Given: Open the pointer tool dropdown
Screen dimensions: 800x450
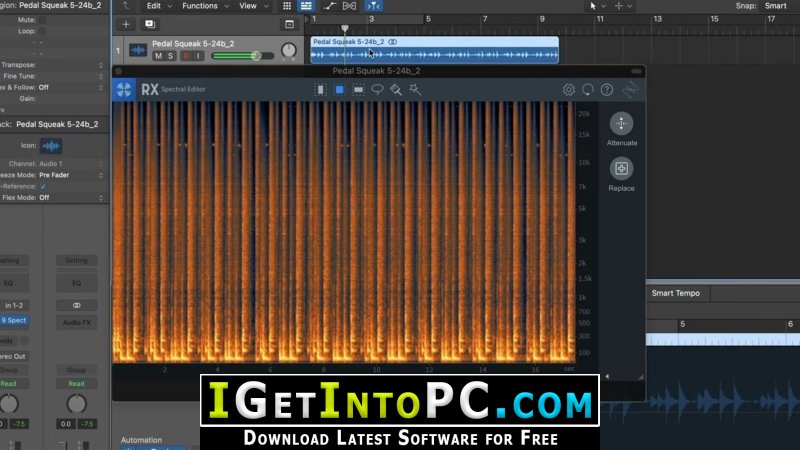Looking at the screenshot, I should click(596, 6).
